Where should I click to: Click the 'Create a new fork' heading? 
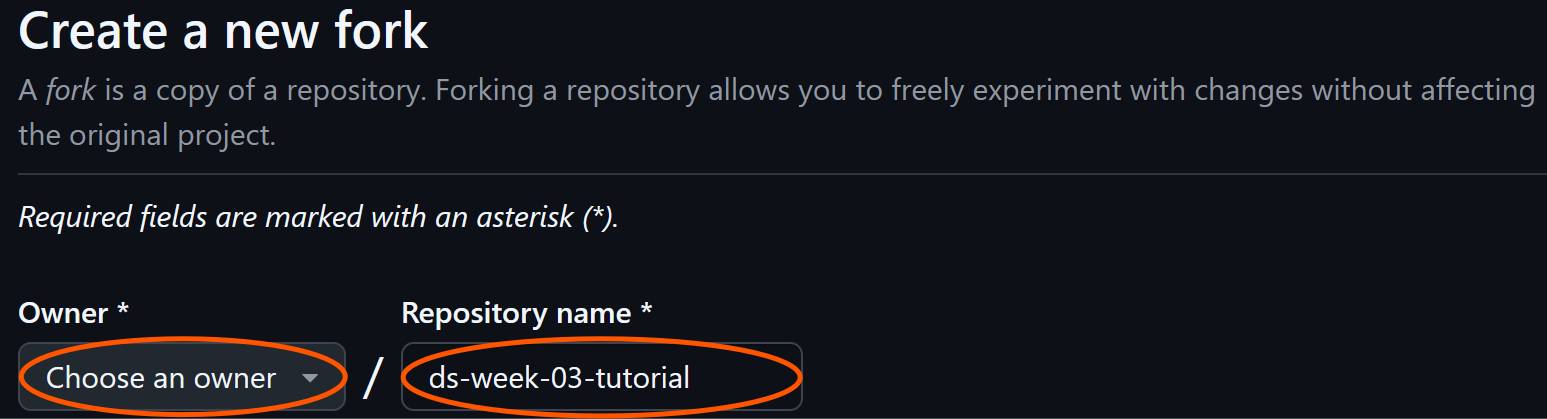pos(223,32)
